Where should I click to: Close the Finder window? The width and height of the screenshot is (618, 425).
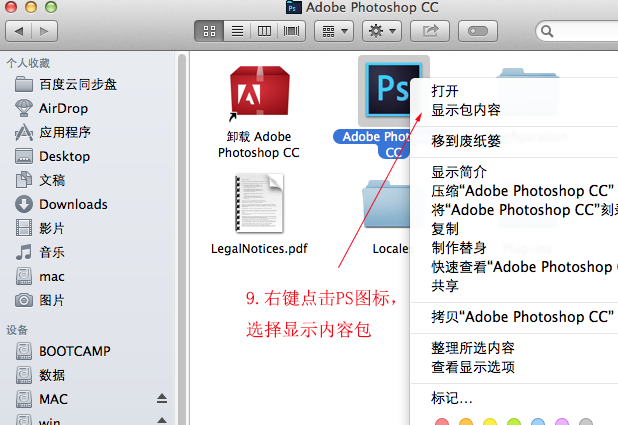pyautogui.click(x=11, y=7)
